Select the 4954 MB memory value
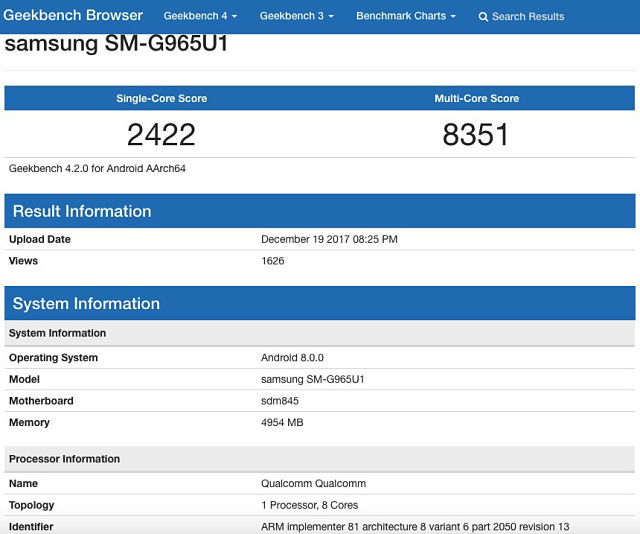The width and height of the screenshot is (640, 534). [282, 423]
